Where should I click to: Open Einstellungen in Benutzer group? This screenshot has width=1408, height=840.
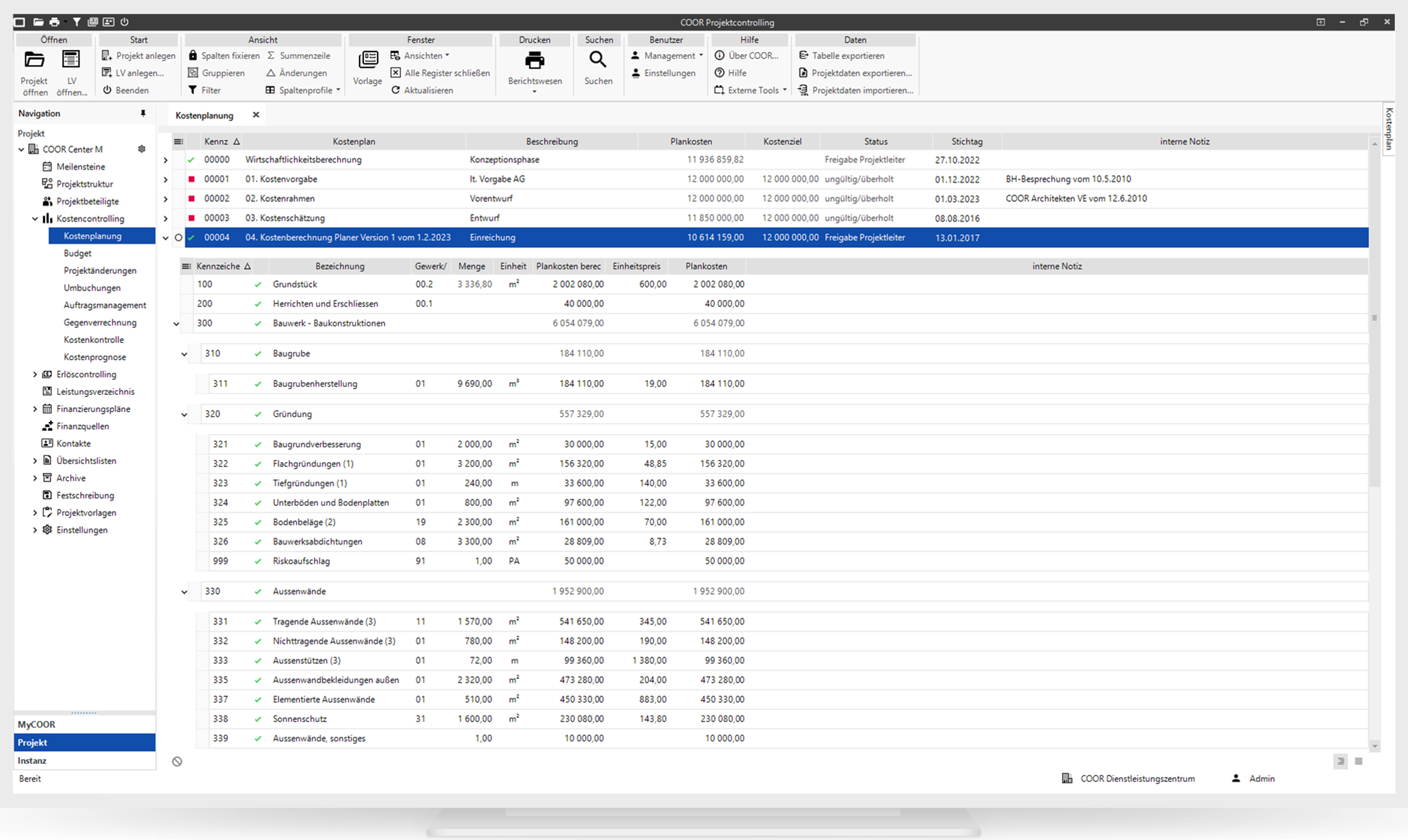click(x=663, y=73)
